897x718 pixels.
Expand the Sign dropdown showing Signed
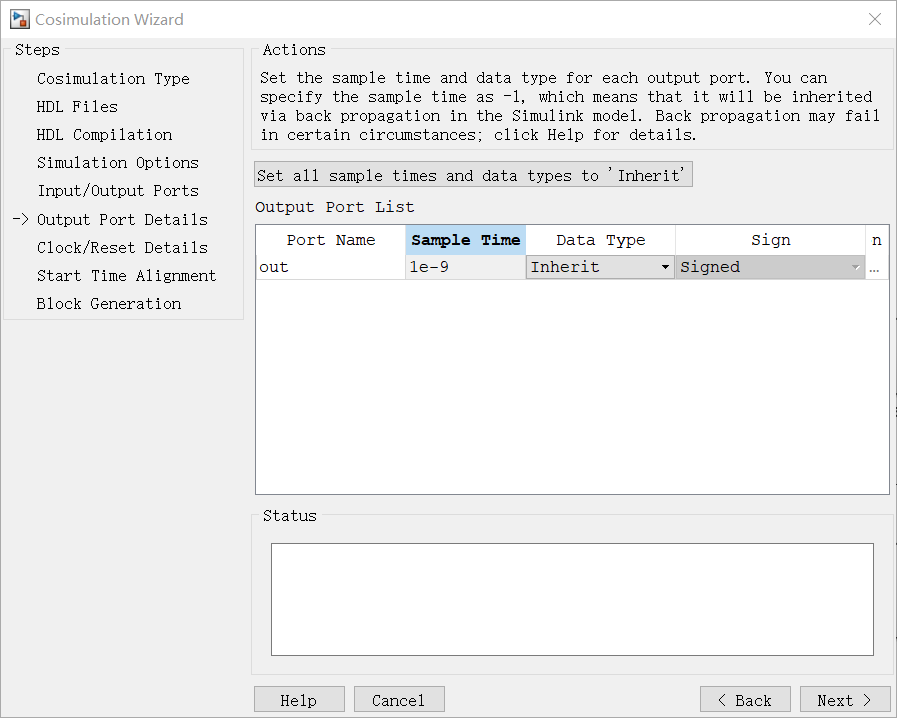click(x=770, y=267)
